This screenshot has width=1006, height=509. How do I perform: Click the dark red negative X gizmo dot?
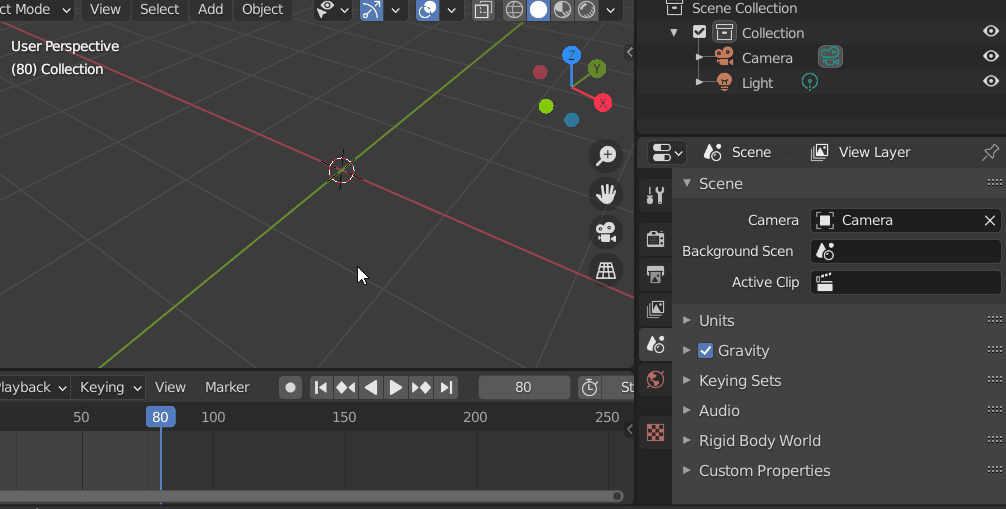pos(540,72)
